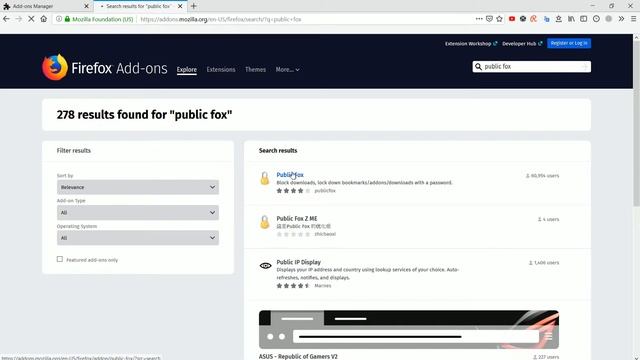This screenshot has width=640, height=360.
Task: Open the Sort by Relevance dropdown
Action: (138, 187)
